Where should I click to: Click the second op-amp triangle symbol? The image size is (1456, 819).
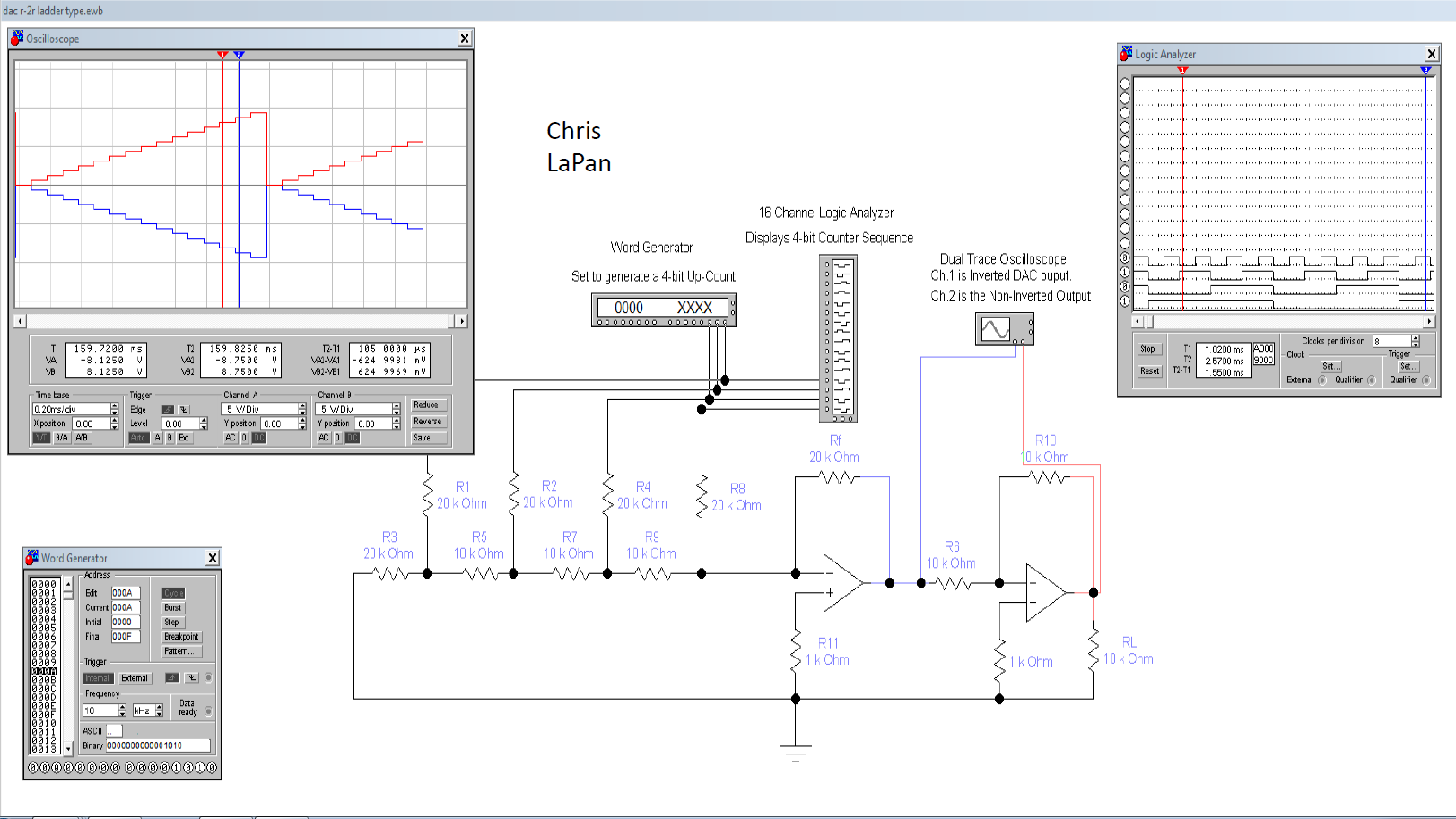[x=1045, y=592]
